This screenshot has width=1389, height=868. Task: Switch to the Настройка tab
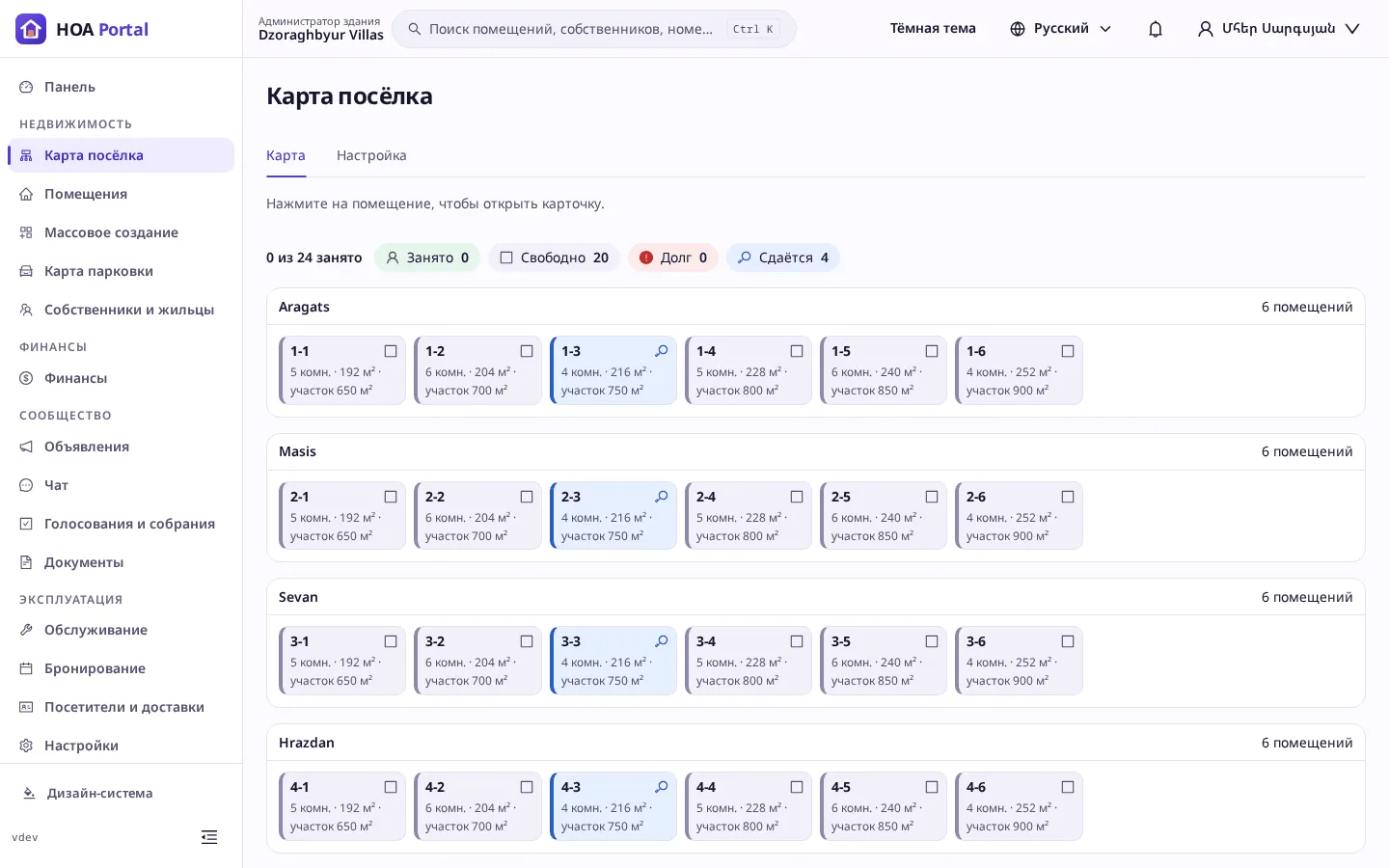coord(371,155)
